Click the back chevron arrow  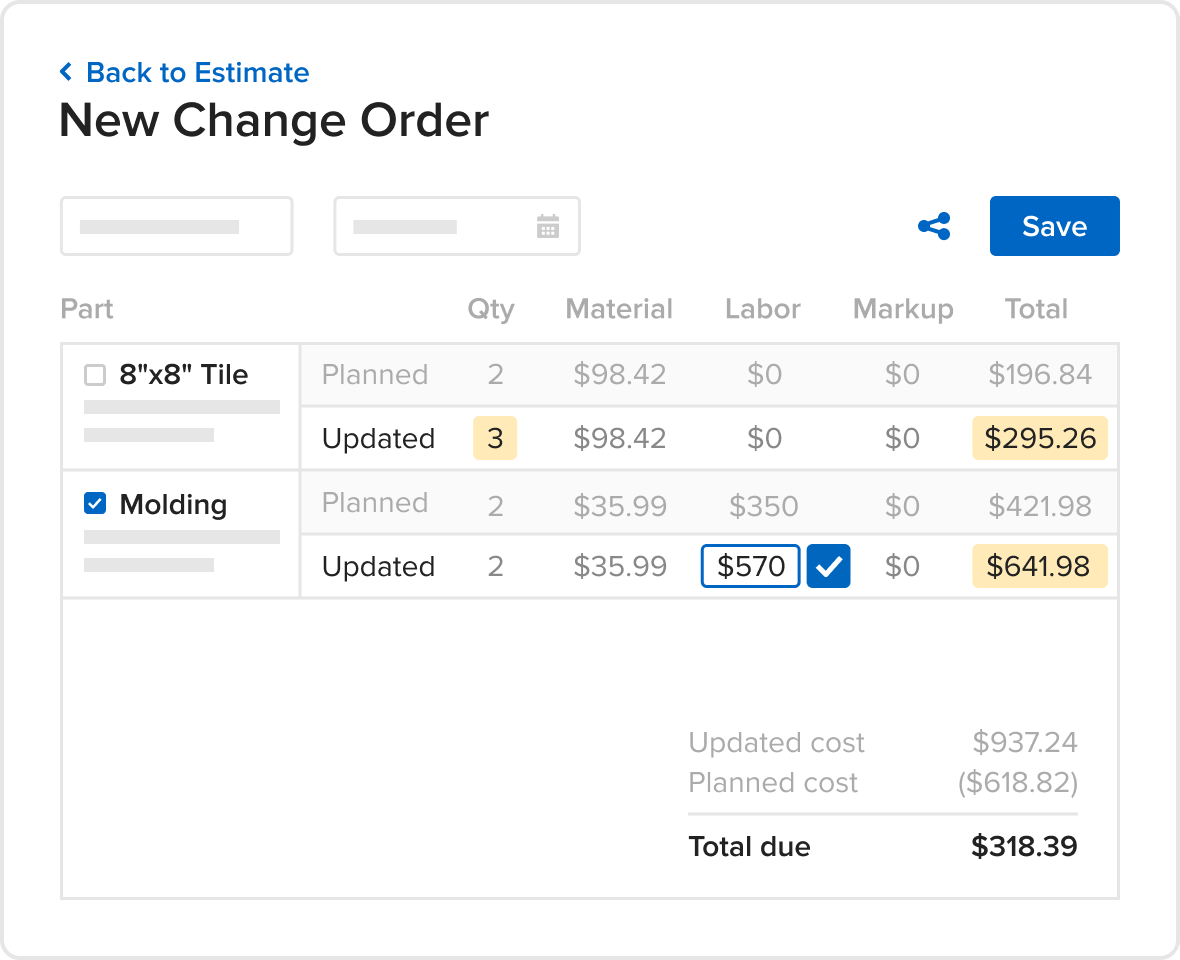[66, 72]
